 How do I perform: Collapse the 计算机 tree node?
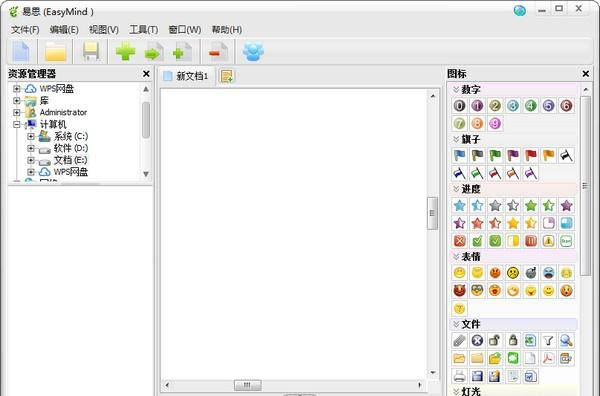pyautogui.click(x=16, y=124)
